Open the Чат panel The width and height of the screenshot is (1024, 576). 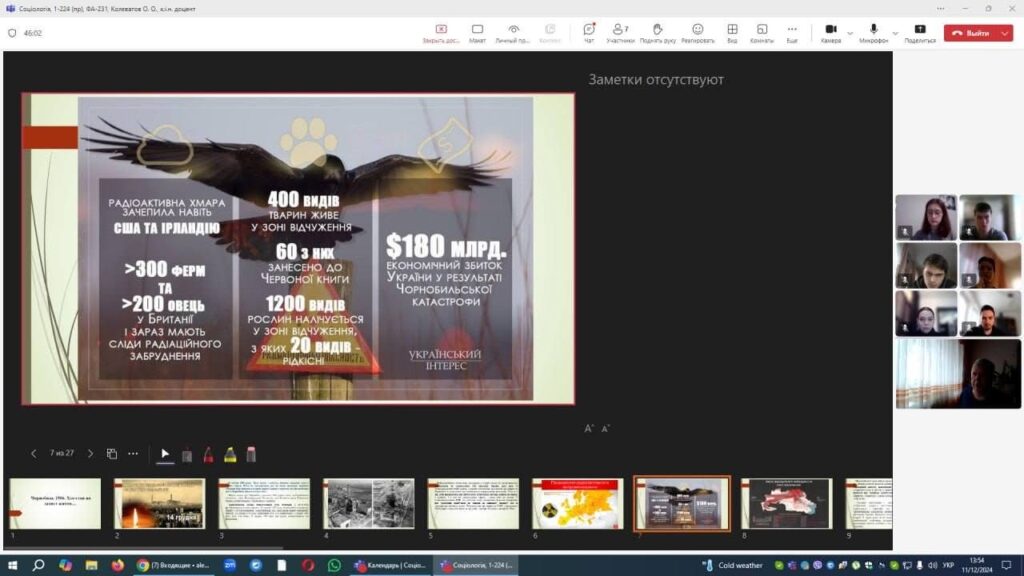(588, 33)
